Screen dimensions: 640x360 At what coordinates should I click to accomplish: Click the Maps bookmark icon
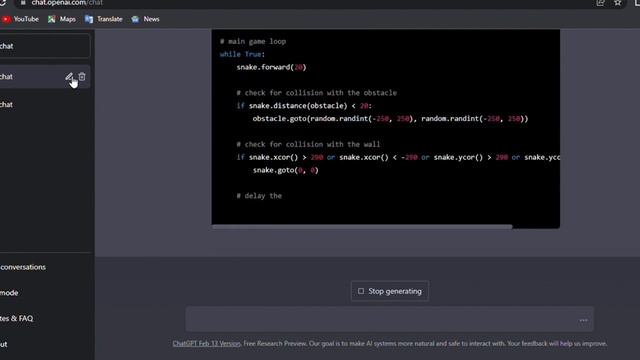51,19
